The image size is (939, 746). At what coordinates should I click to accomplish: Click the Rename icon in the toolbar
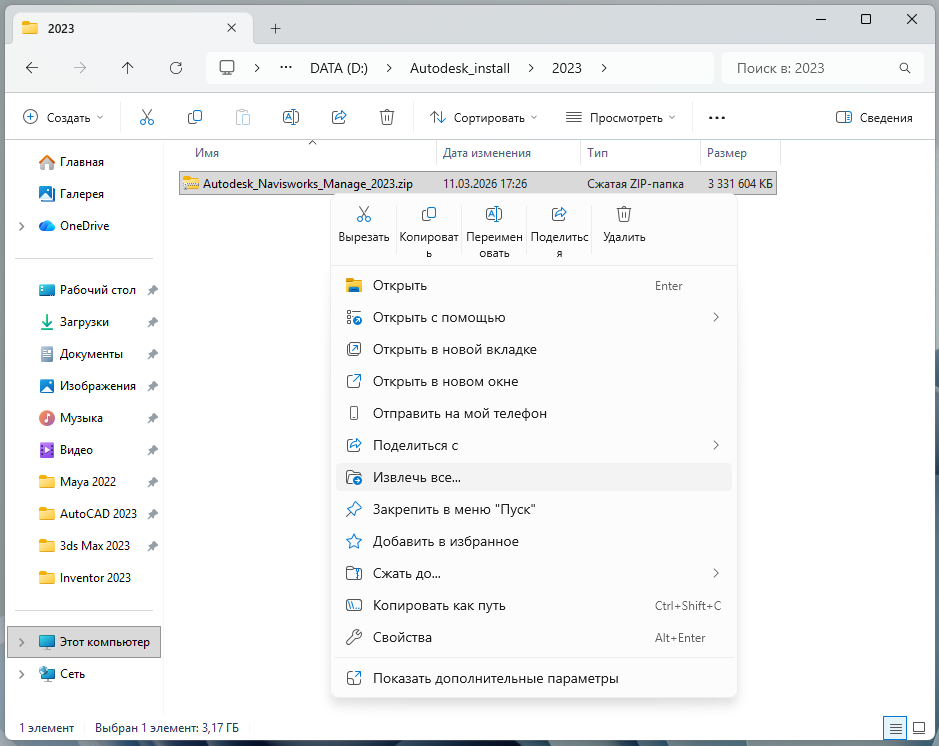[291, 117]
